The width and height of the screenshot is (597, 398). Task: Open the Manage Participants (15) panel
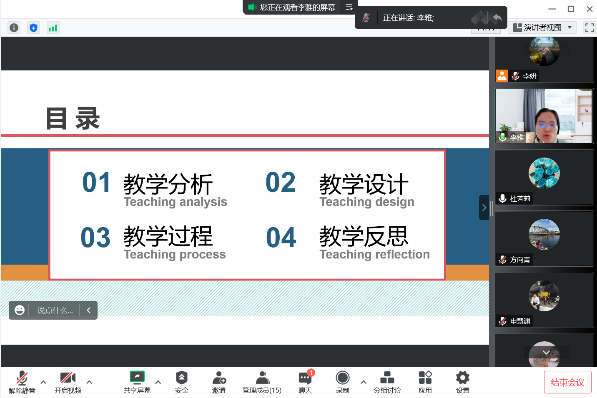pyautogui.click(x=262, y=382)
